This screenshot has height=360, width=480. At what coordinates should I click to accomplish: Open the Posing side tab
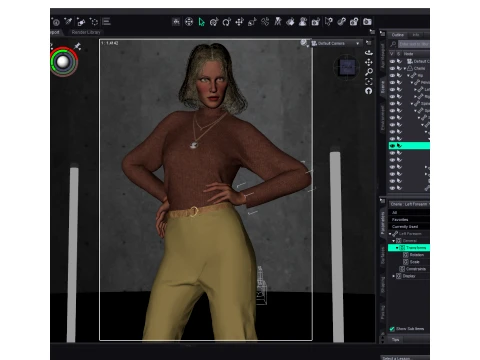pos(383,312)
